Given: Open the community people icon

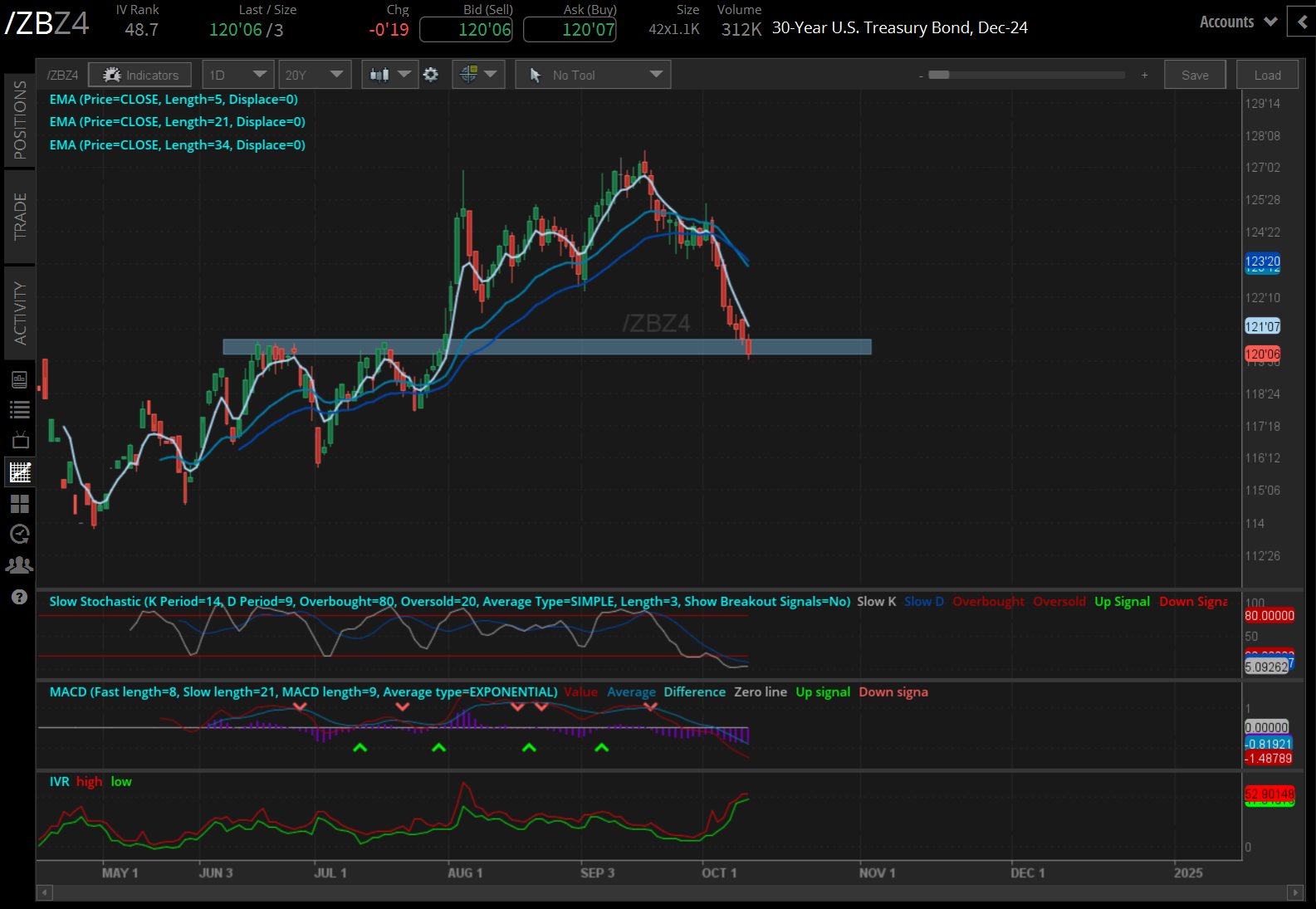Looking at the screenshot, I should [x=20, y=565].
